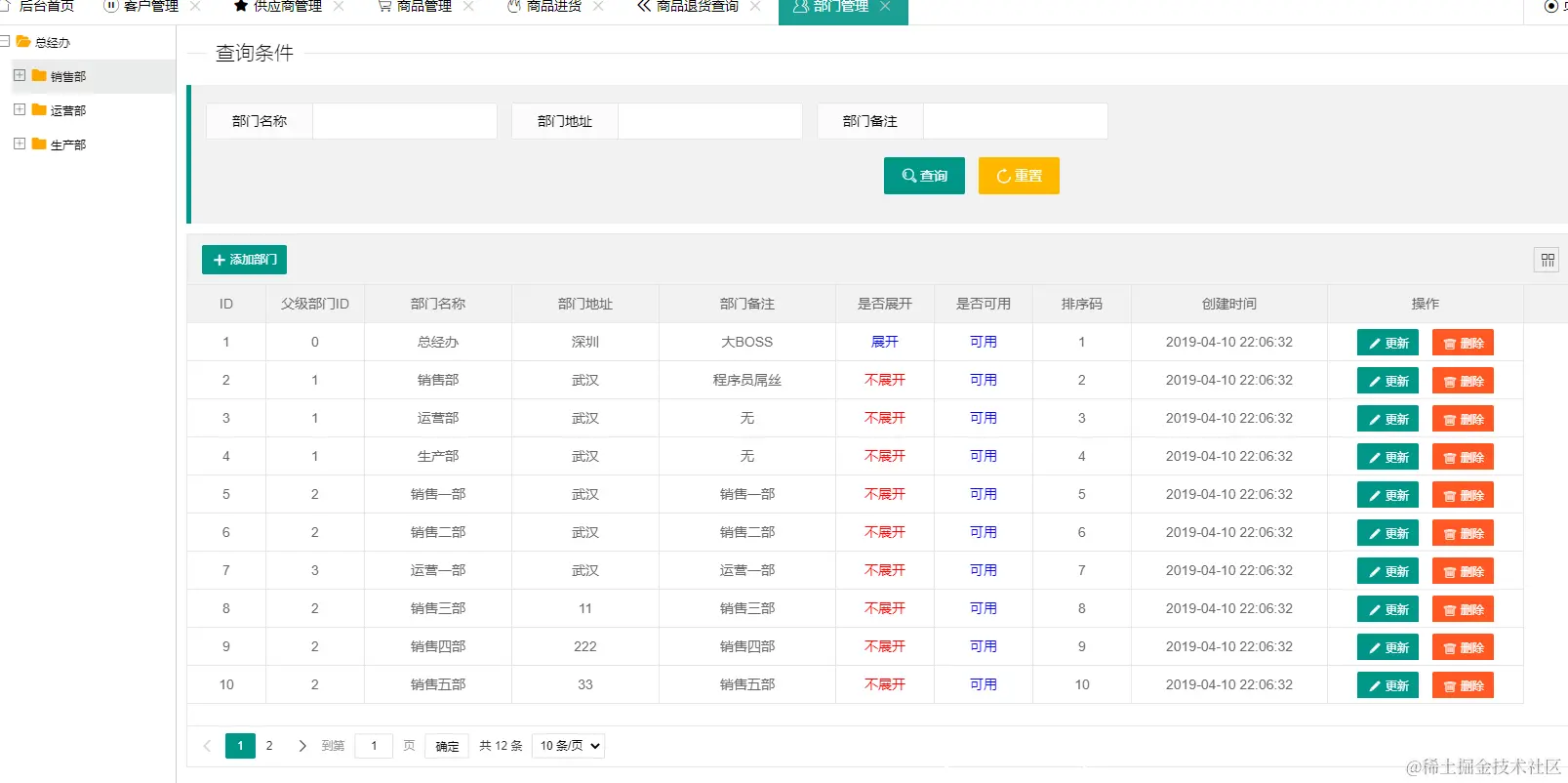Focus the 部门备注 input field
This screenshot has width=1568, height=783.
[x=1016, y=121]
